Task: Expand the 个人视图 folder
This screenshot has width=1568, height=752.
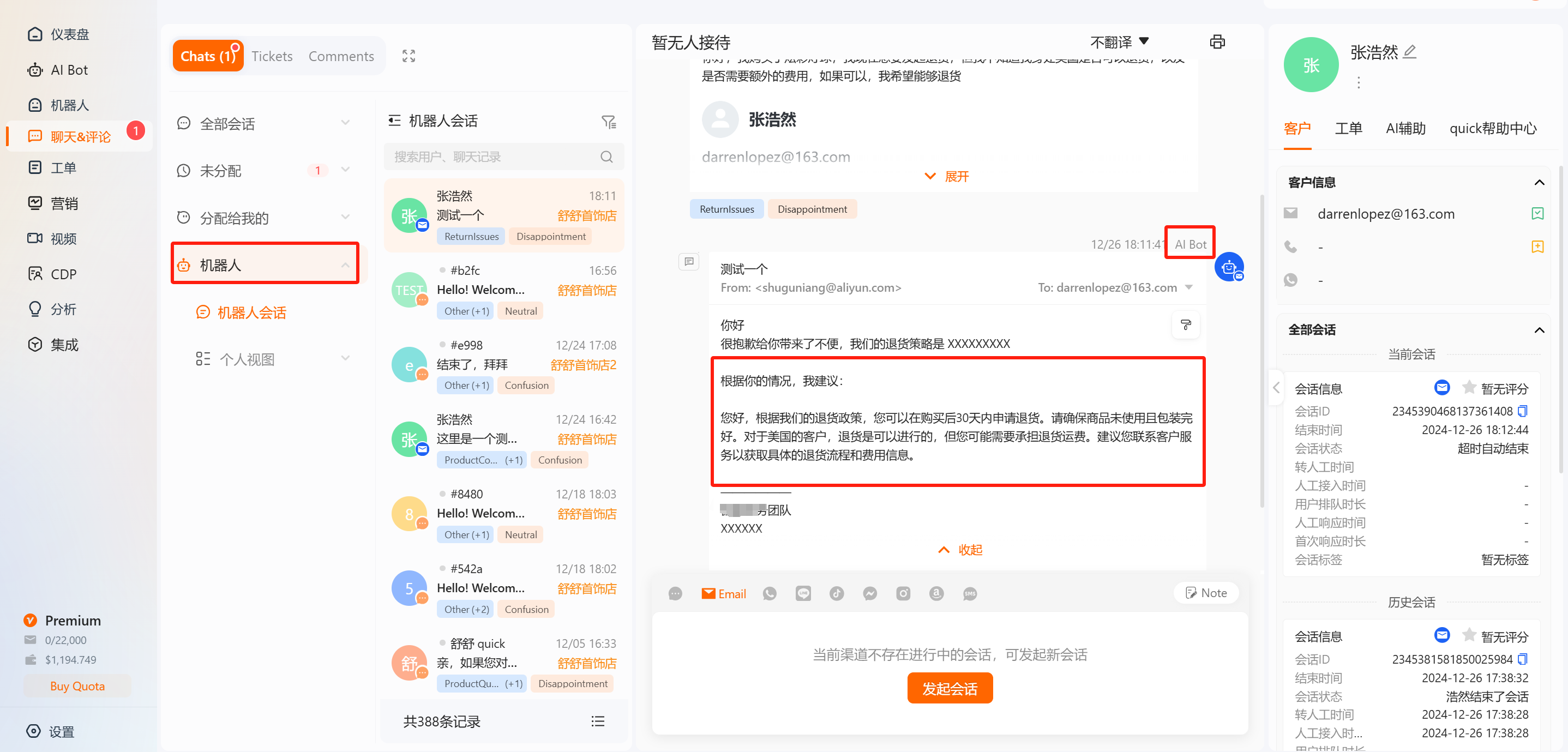Action: coord(346,358)
